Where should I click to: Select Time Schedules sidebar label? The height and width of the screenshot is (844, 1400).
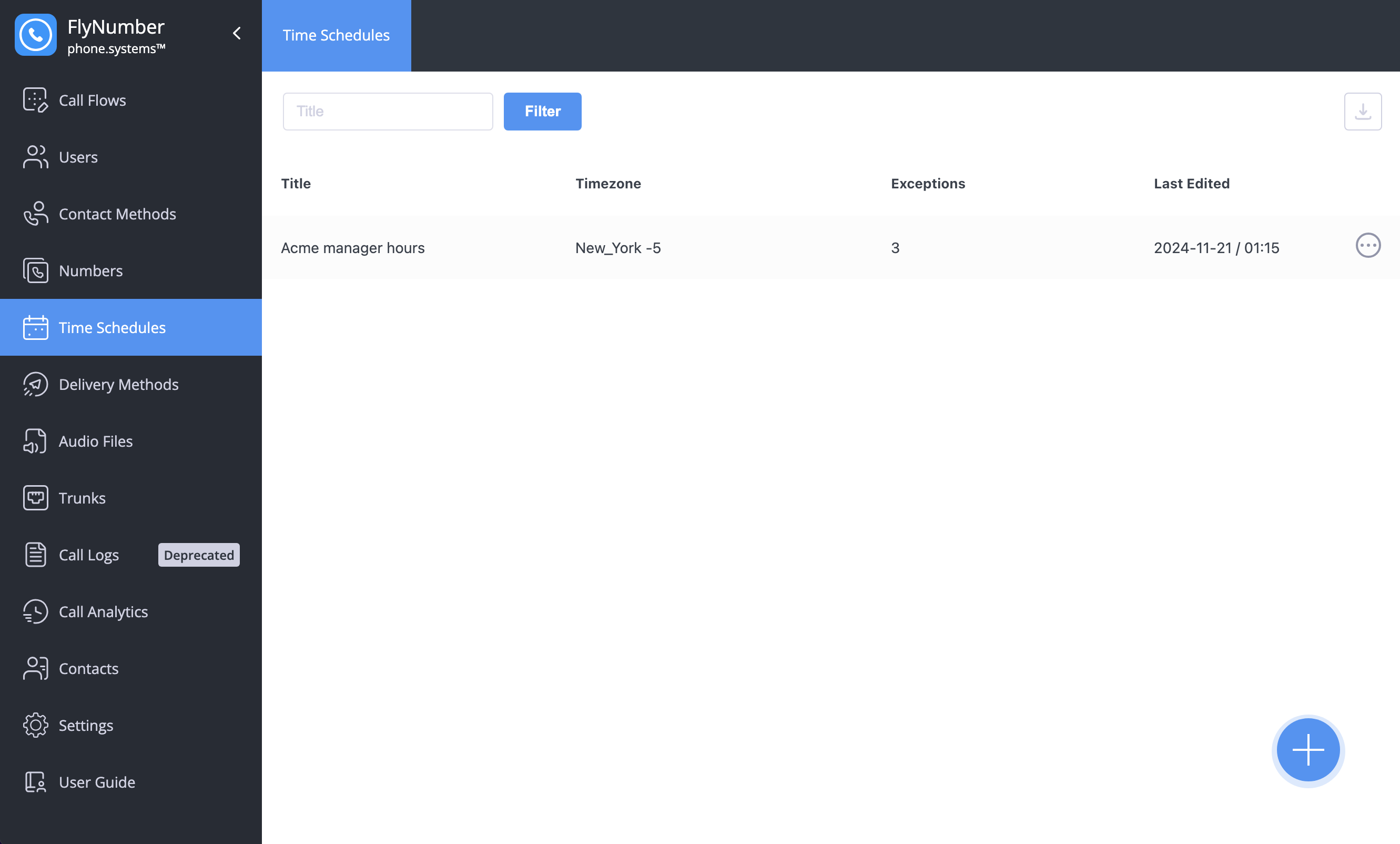[113, 327]
